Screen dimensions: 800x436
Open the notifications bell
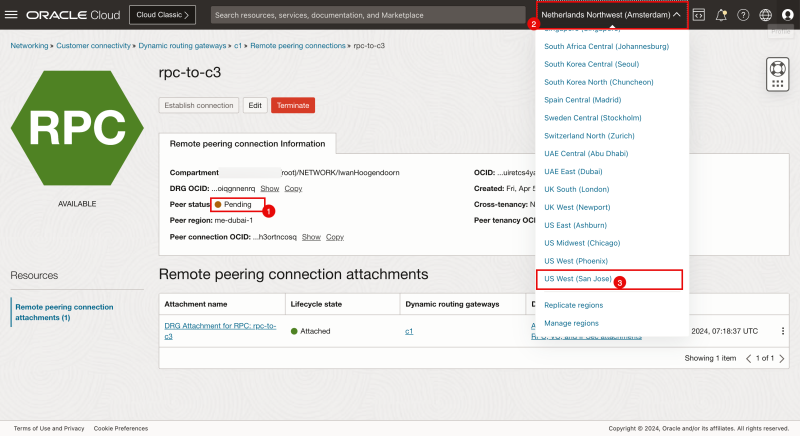[721, 15]
